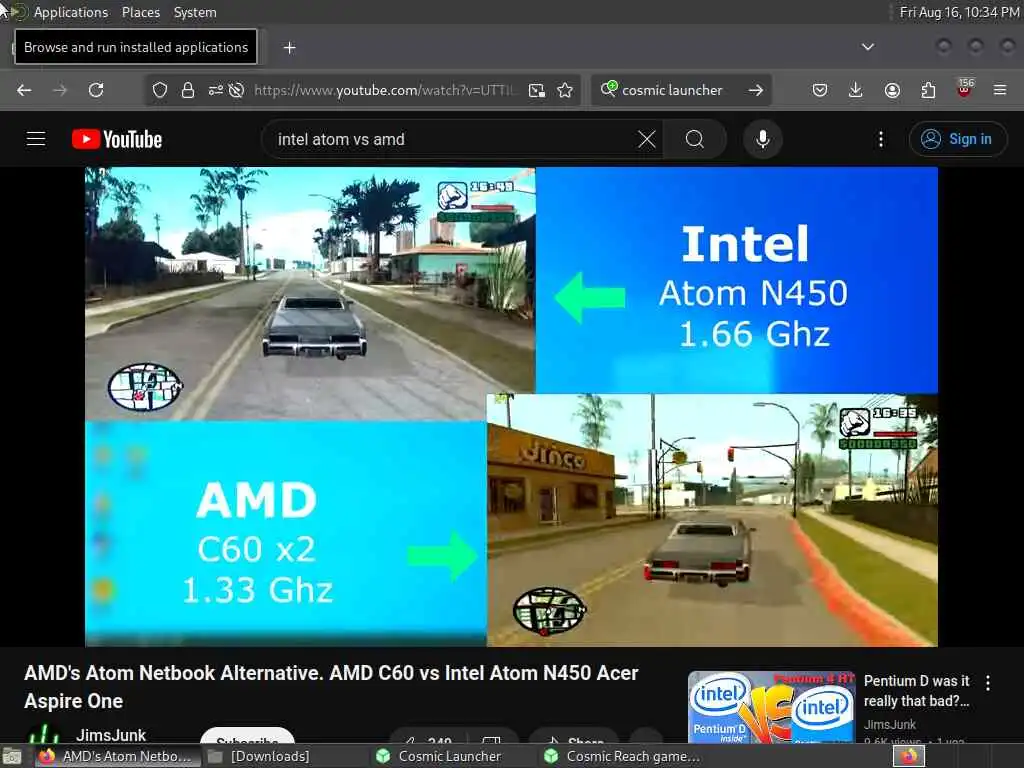
Task: Open the Firefox hamburger menu
Action: point(1000,90)
